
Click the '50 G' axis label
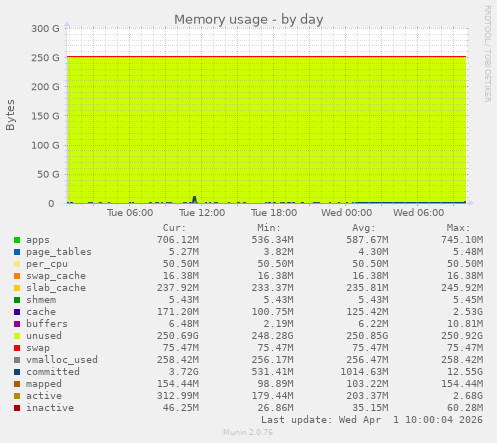click(x=48, y=174)
